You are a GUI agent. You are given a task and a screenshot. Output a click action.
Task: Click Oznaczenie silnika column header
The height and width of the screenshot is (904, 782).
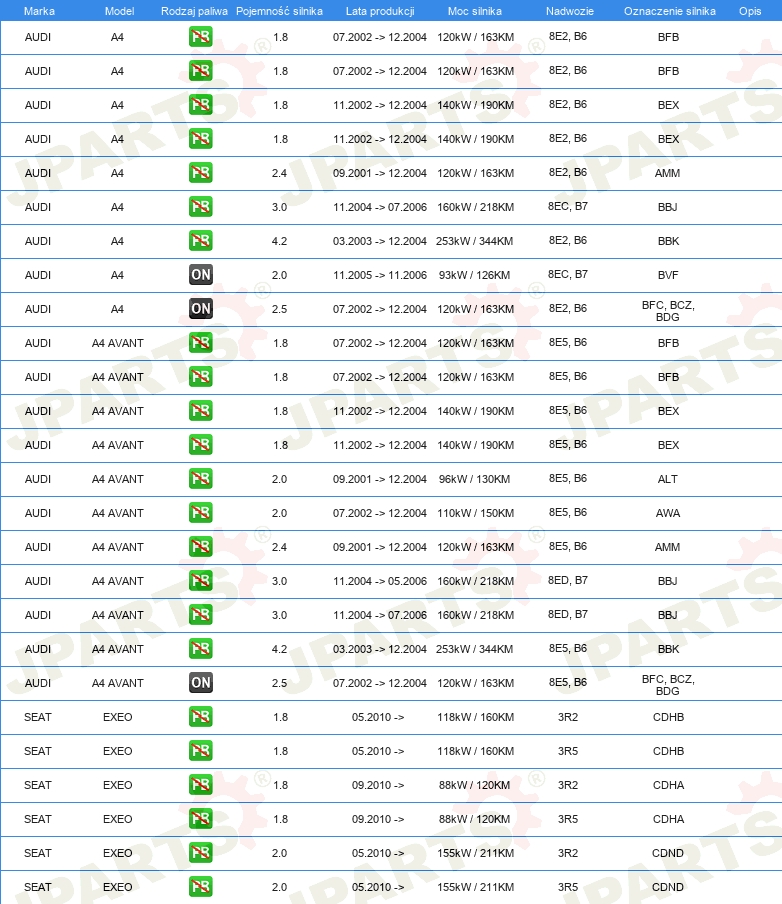tap(670, 11)
